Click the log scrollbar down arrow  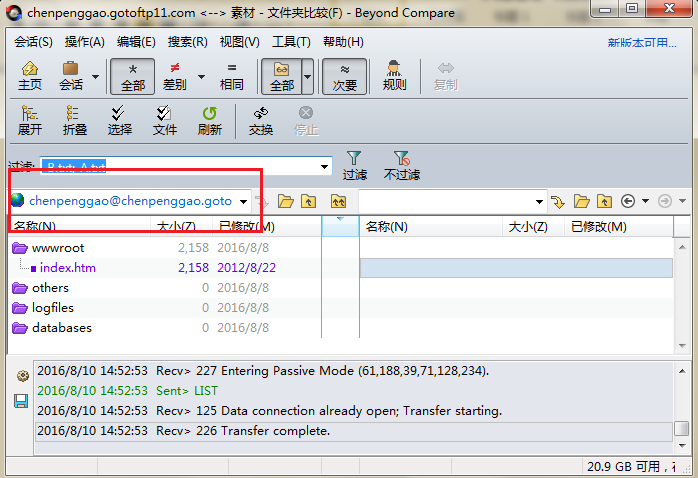pos(682,446)
